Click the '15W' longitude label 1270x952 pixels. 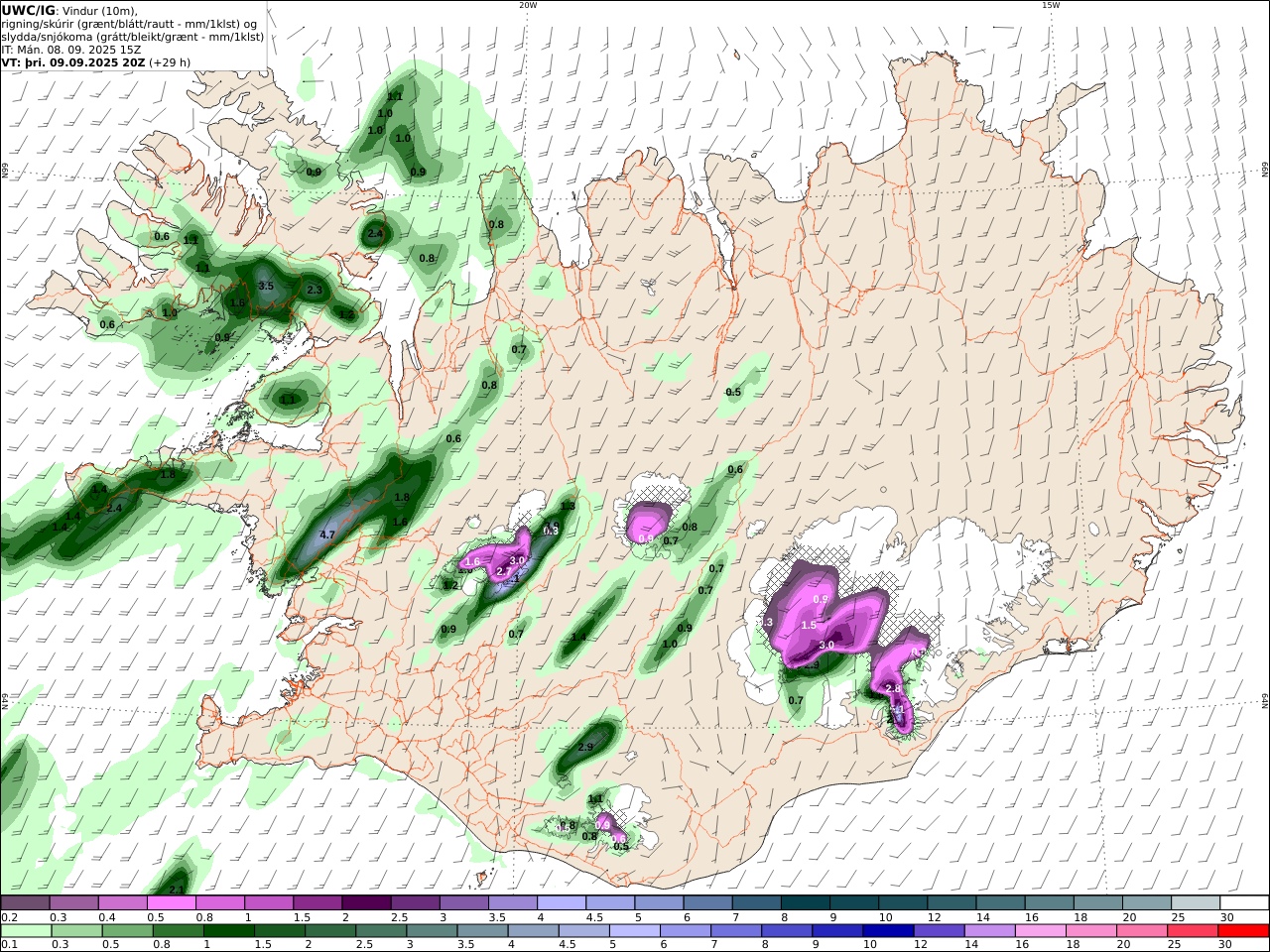[x=1051, y=5]
